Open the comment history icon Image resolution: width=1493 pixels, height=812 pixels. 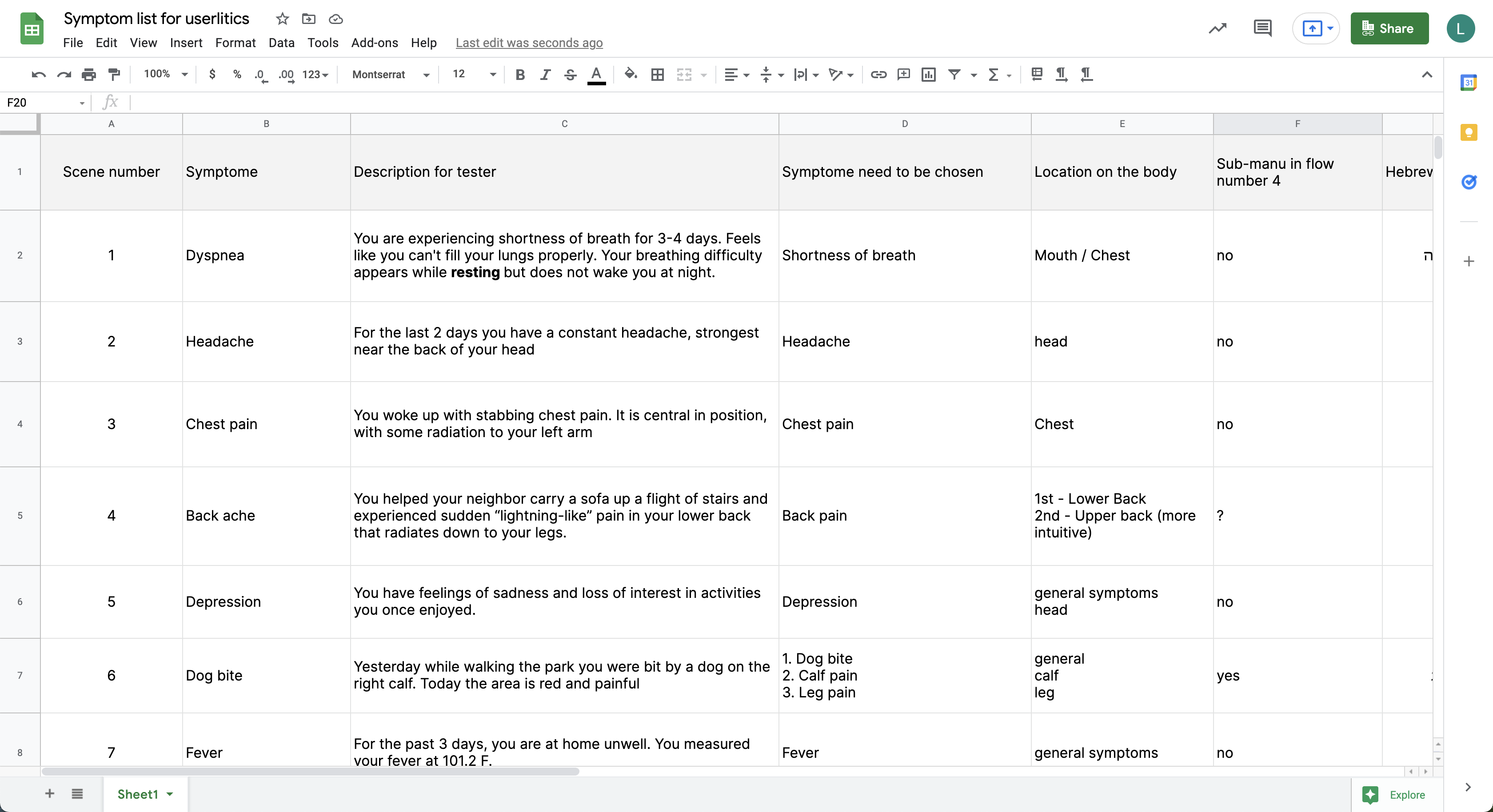point(1262,28)
